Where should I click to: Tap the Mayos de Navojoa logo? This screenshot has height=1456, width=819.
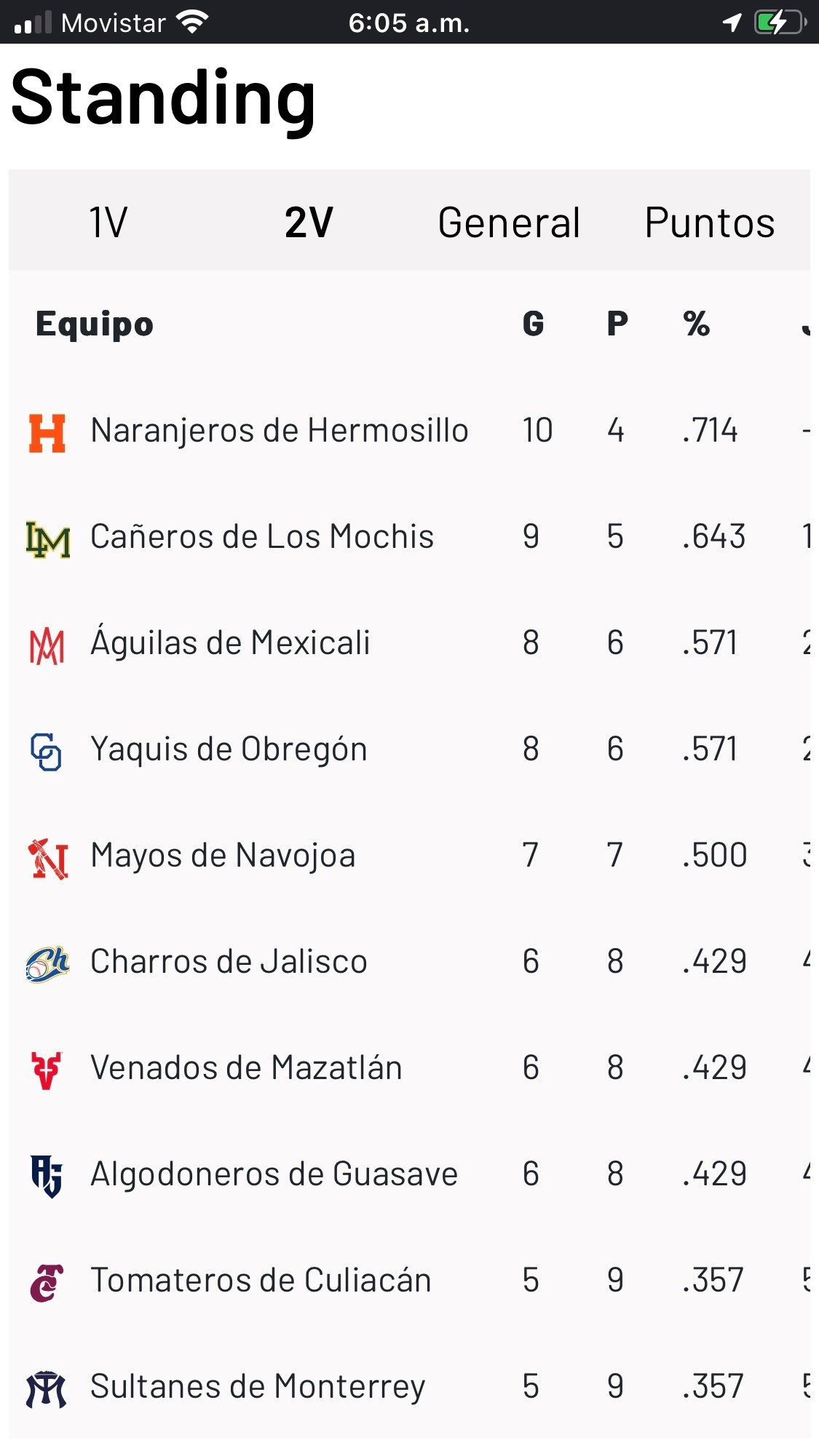(x=48, y=859)
